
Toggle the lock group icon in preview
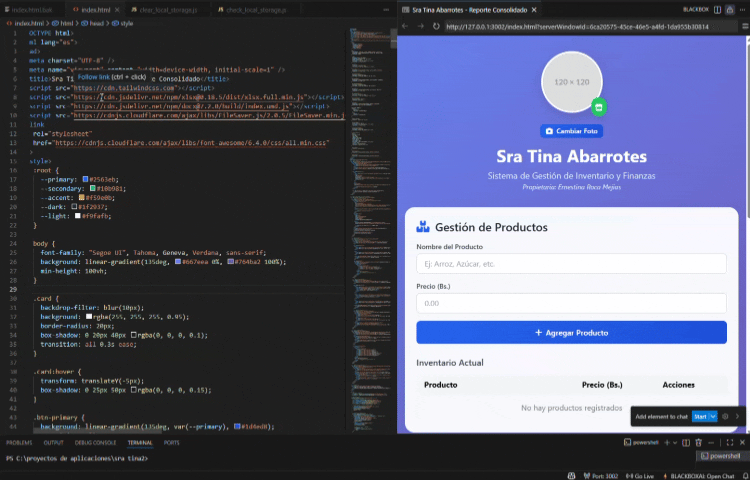tap(729, 10)
